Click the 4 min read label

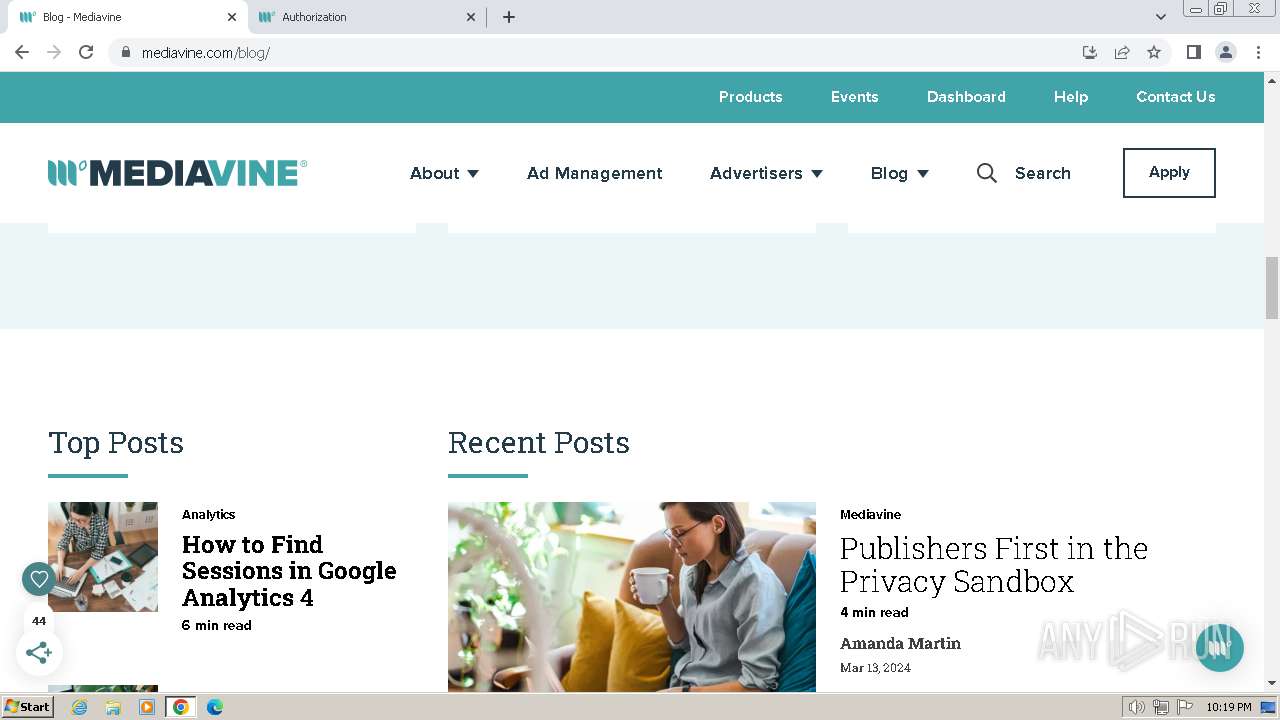(874, 612)
